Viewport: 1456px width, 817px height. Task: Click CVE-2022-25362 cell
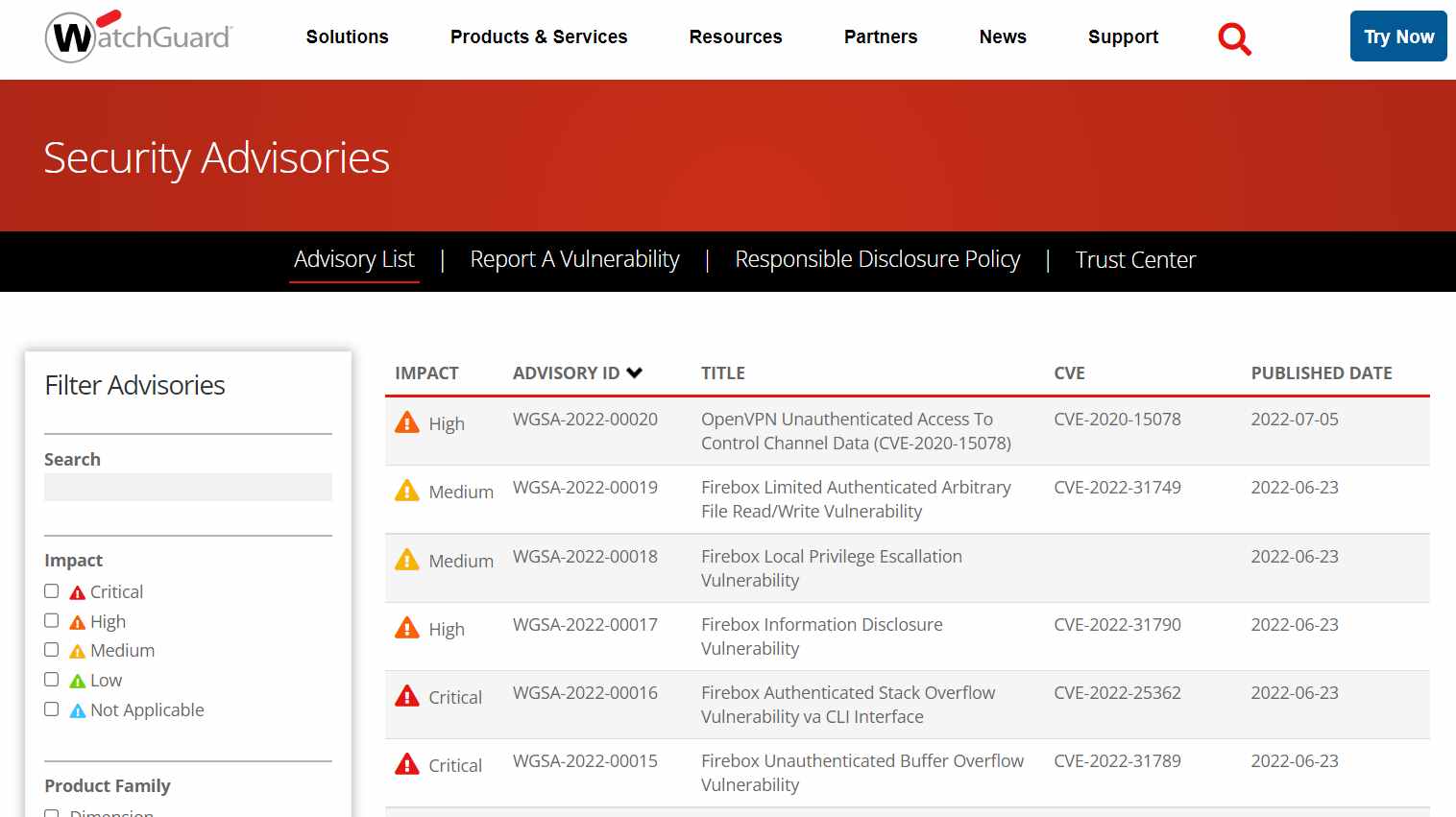(x=1117, y=693)
